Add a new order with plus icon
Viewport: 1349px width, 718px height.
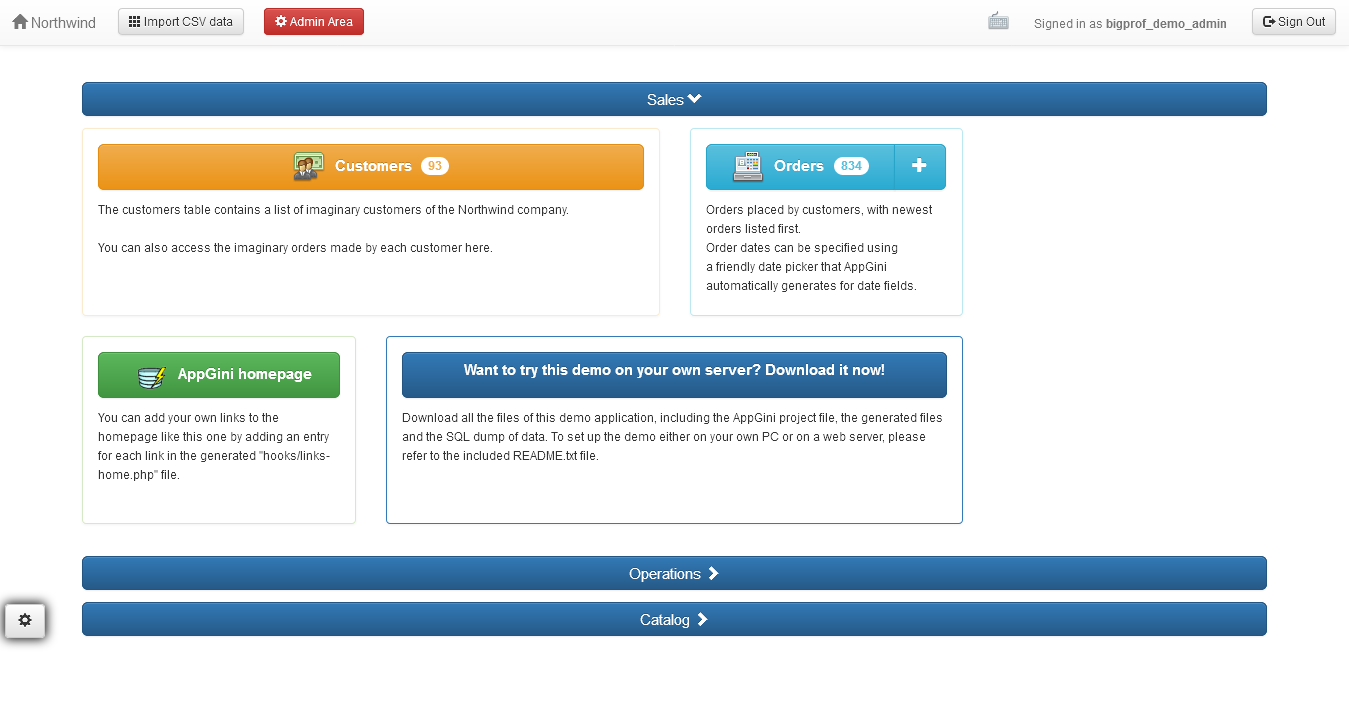click(920, 166)
